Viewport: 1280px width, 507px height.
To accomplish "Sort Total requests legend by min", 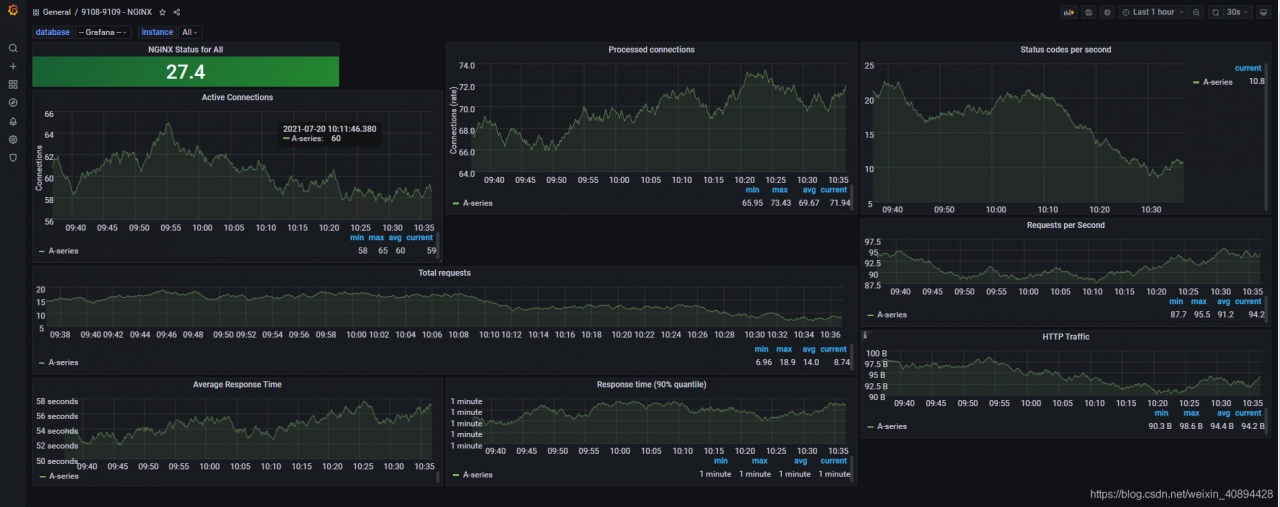I will coord(762,349).
